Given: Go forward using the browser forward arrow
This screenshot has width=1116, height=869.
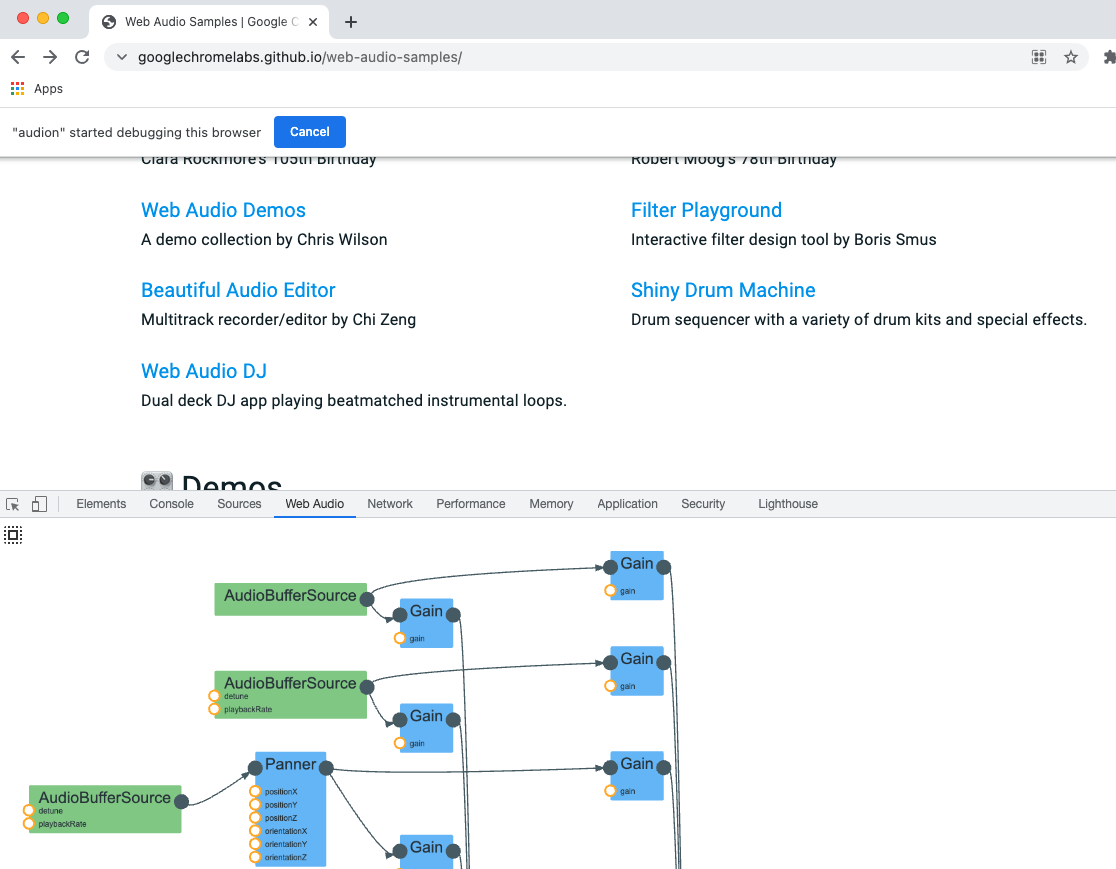Looking at the screenshot, I should pyautogui.click(x=50, y=57).
